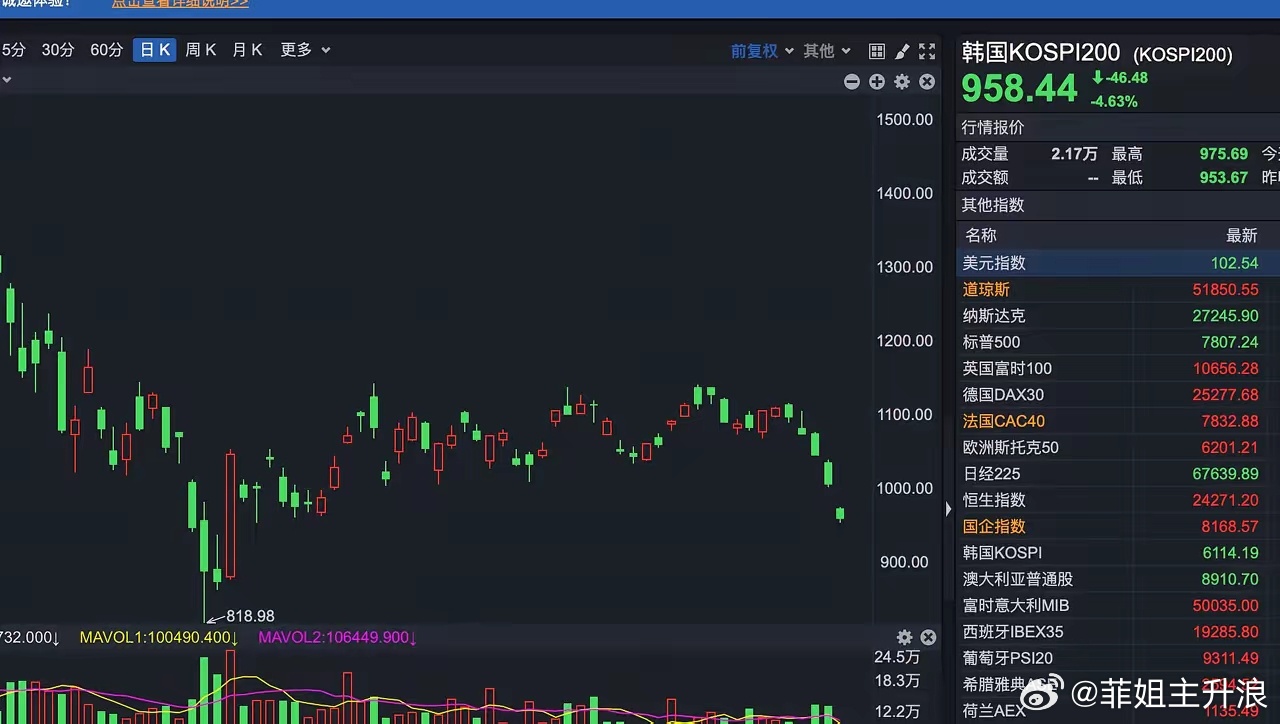1280x724 pixels.
Task: Open the 纳斯达克 index row
Action: (1118, 316)
